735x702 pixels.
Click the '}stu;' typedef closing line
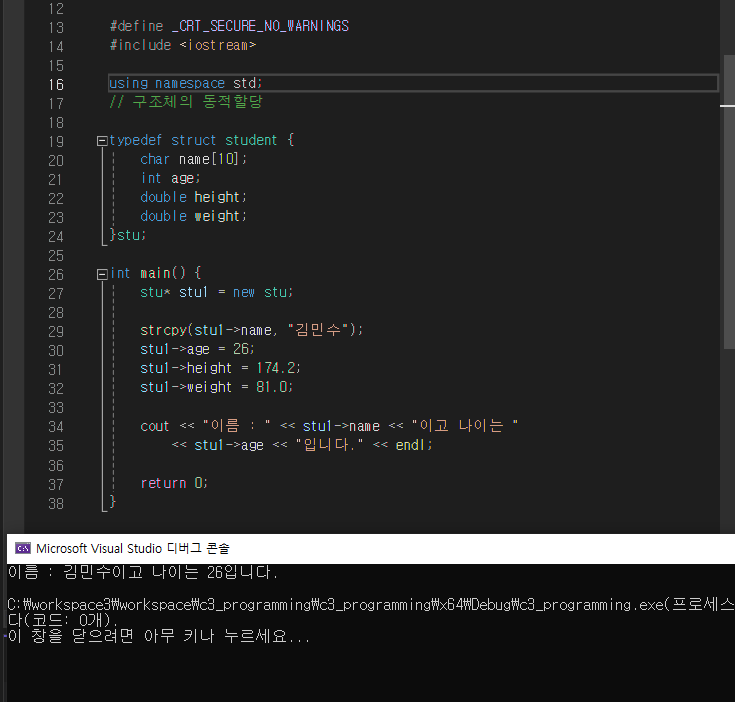pos(128,235)
